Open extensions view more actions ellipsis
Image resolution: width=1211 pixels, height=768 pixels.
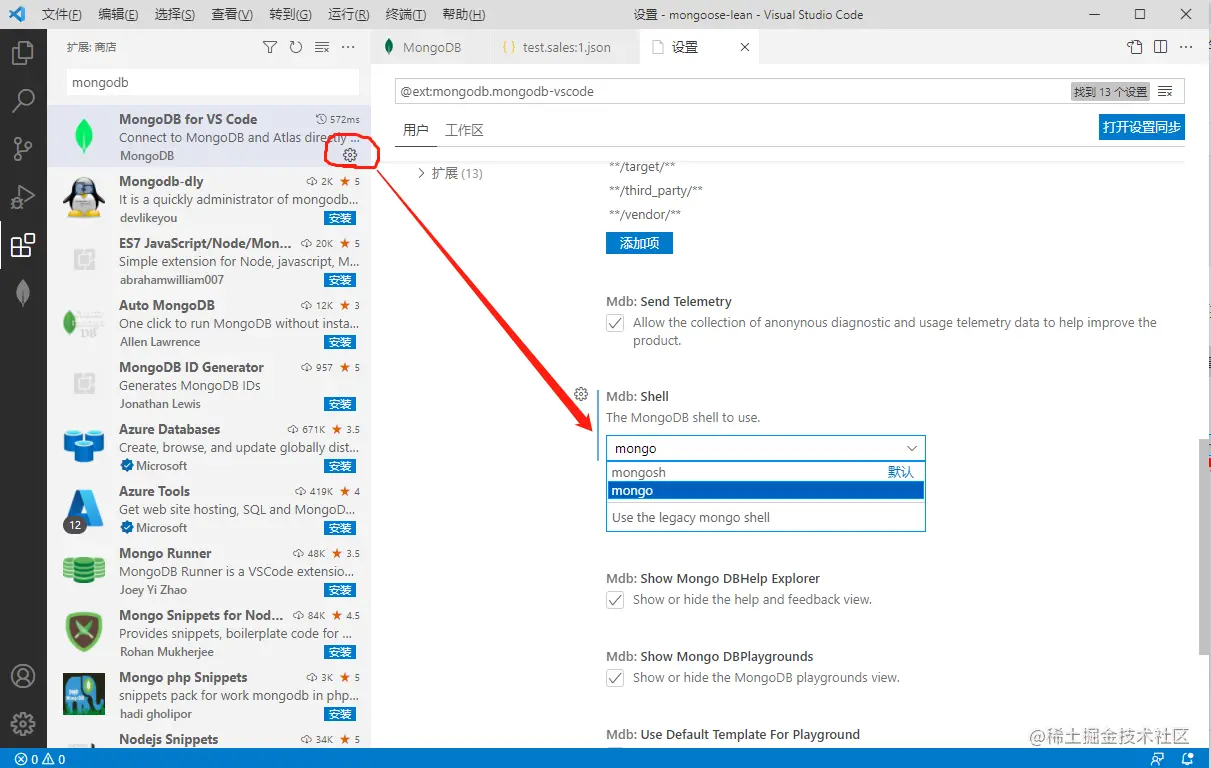coord(348,47)
